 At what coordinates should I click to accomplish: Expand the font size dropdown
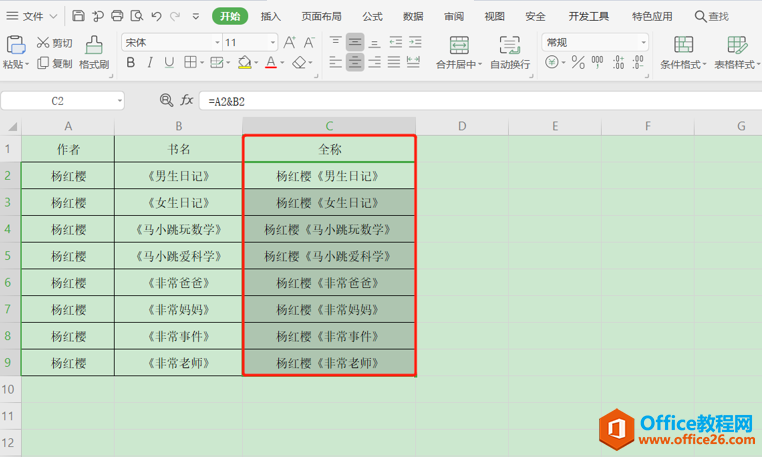(x=273, y=43)
